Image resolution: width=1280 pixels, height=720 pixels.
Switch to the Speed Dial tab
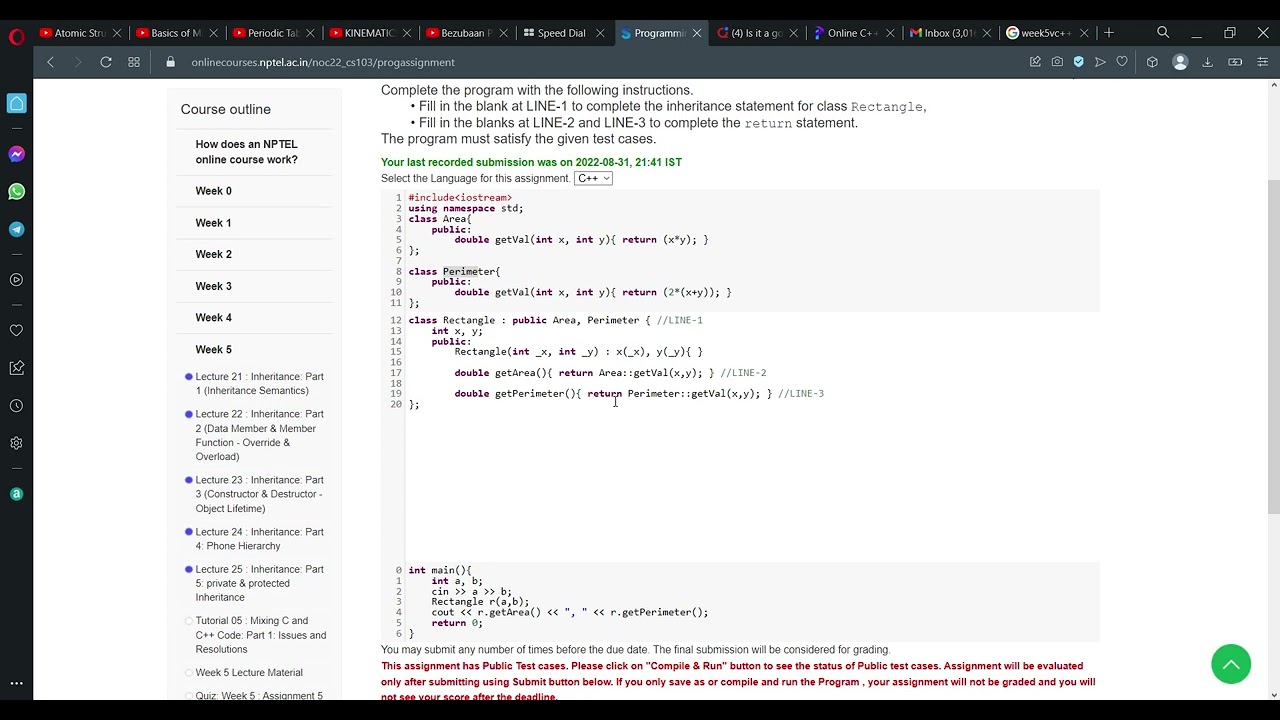click(563, 33)
